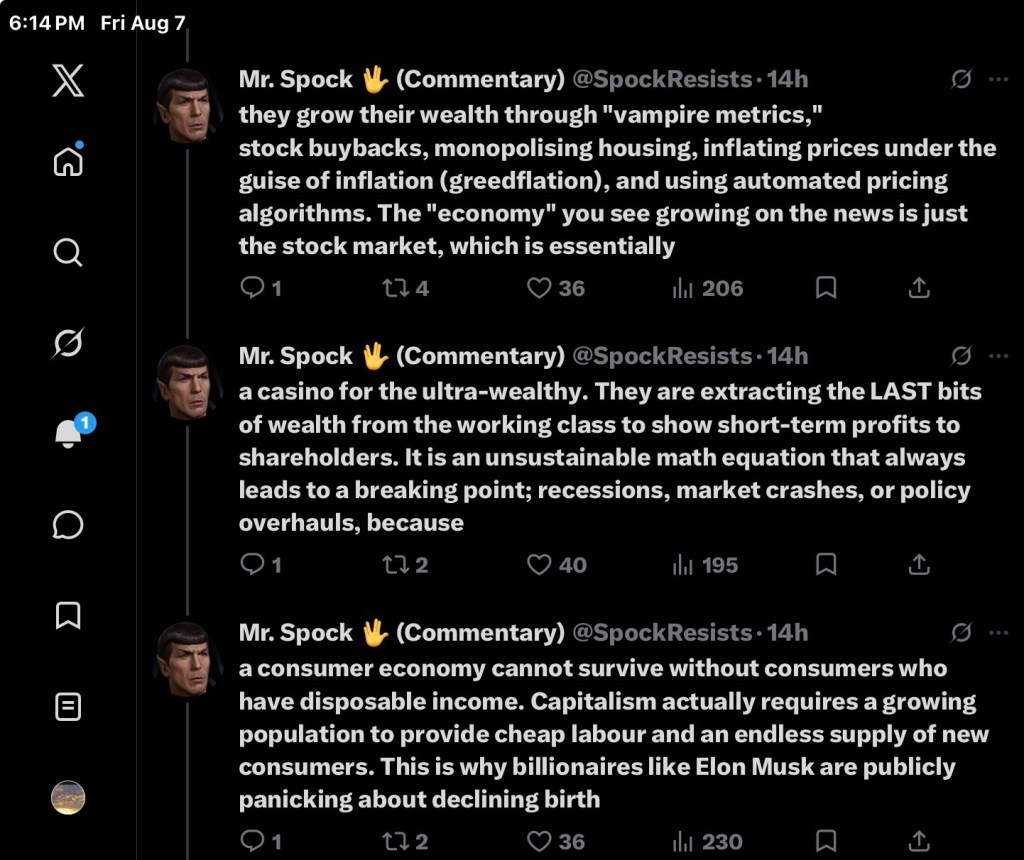Open Search from the sidebar
The width and height of the screenshot is (1024, 860).
(68, 252)
